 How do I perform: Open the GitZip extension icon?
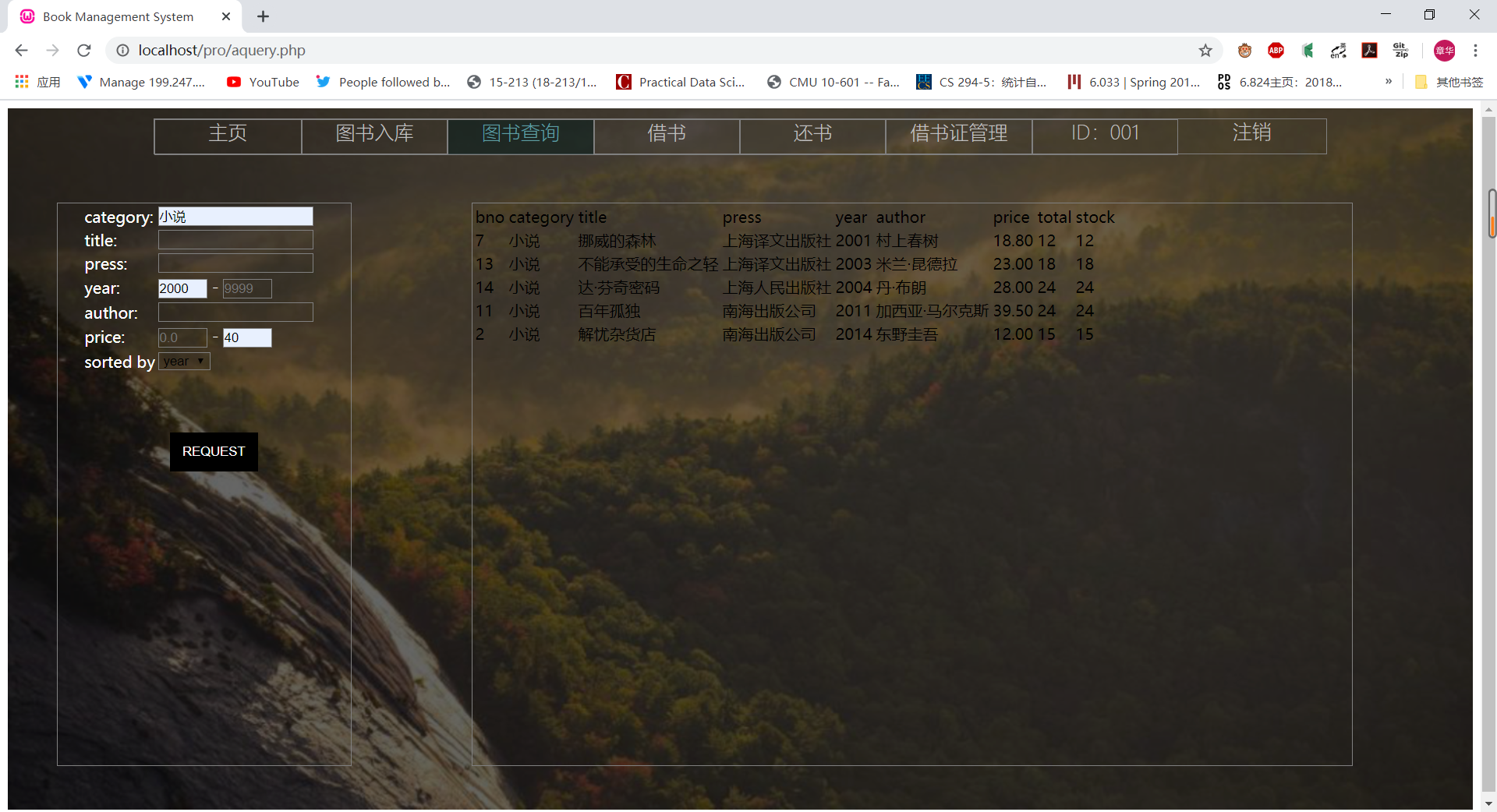1400,51
